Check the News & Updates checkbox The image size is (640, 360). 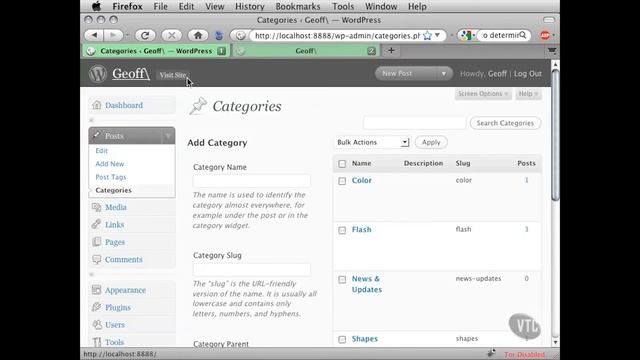[342, 280]
